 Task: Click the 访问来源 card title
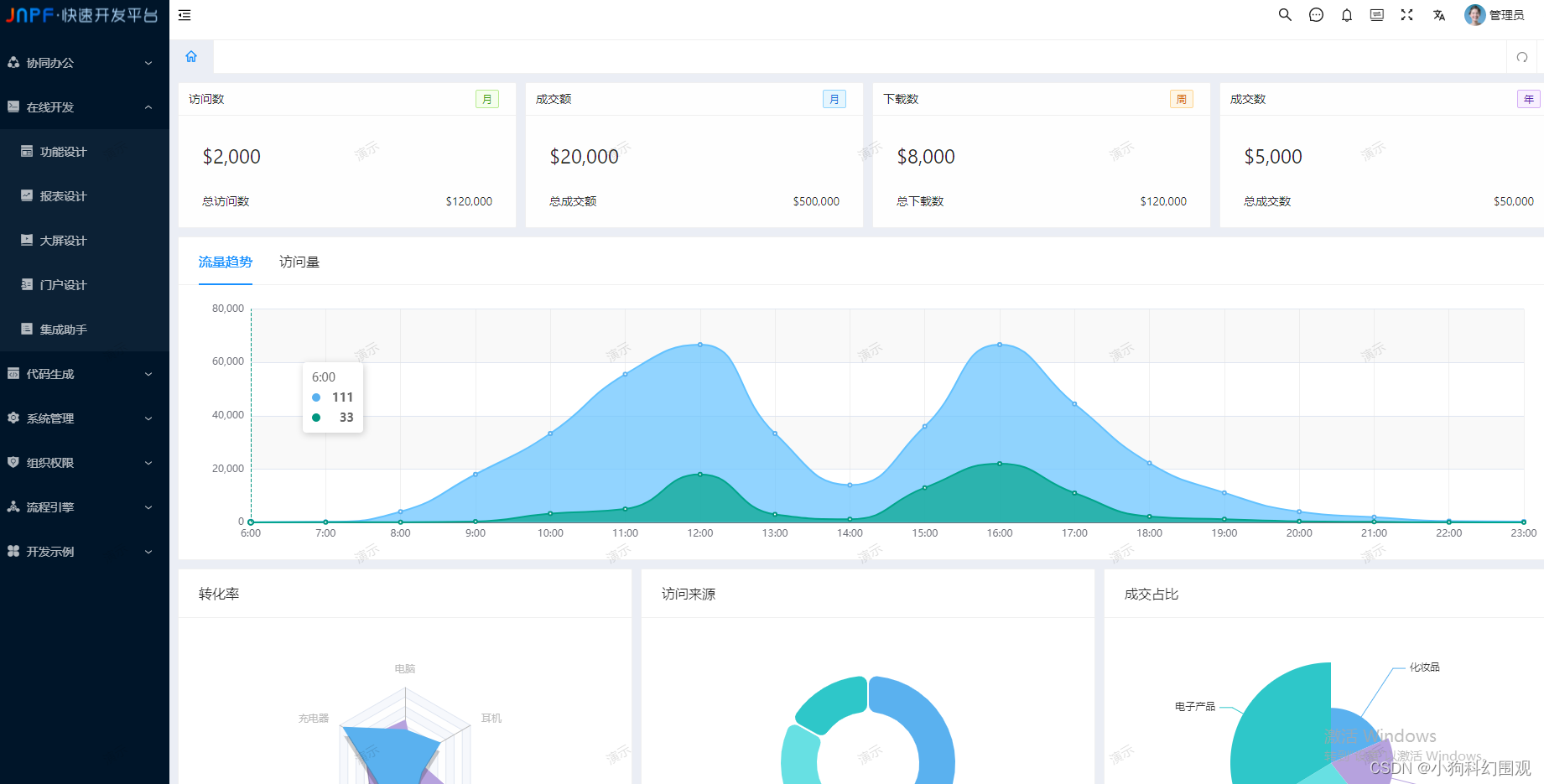pos(689,594)
